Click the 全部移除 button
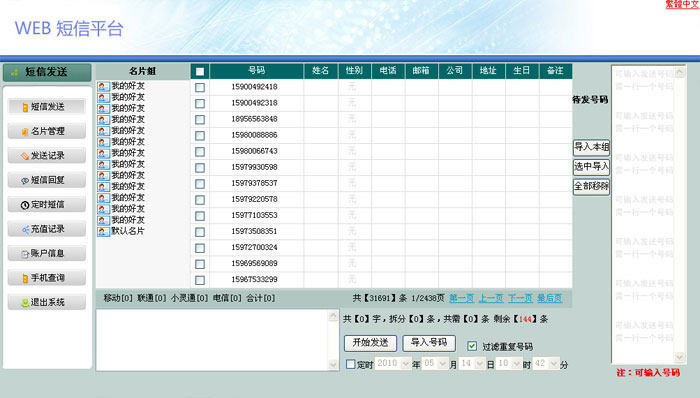The image size is (700, 398). [x=591, y=187]
